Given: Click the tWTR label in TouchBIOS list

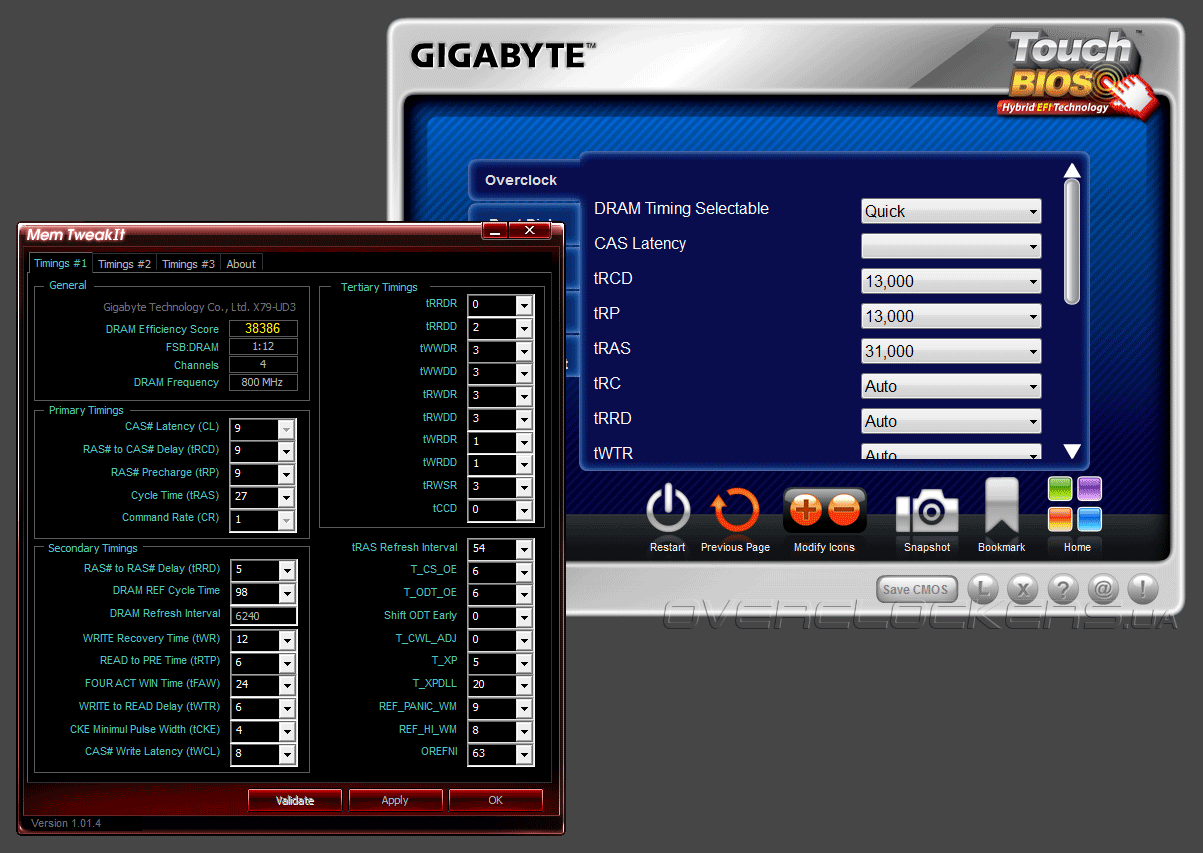Looking at the screenshot, I should click(613, 454).
